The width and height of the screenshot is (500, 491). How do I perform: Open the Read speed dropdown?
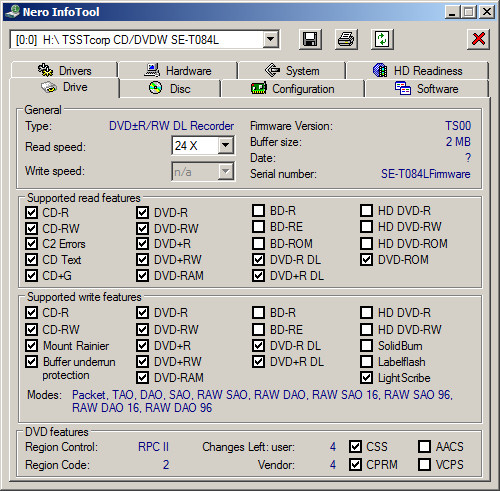226,145
